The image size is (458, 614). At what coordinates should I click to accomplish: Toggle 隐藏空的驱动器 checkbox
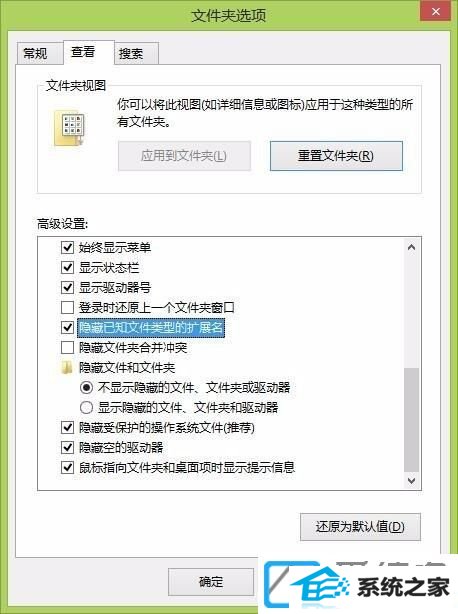[x=67, y=447]
